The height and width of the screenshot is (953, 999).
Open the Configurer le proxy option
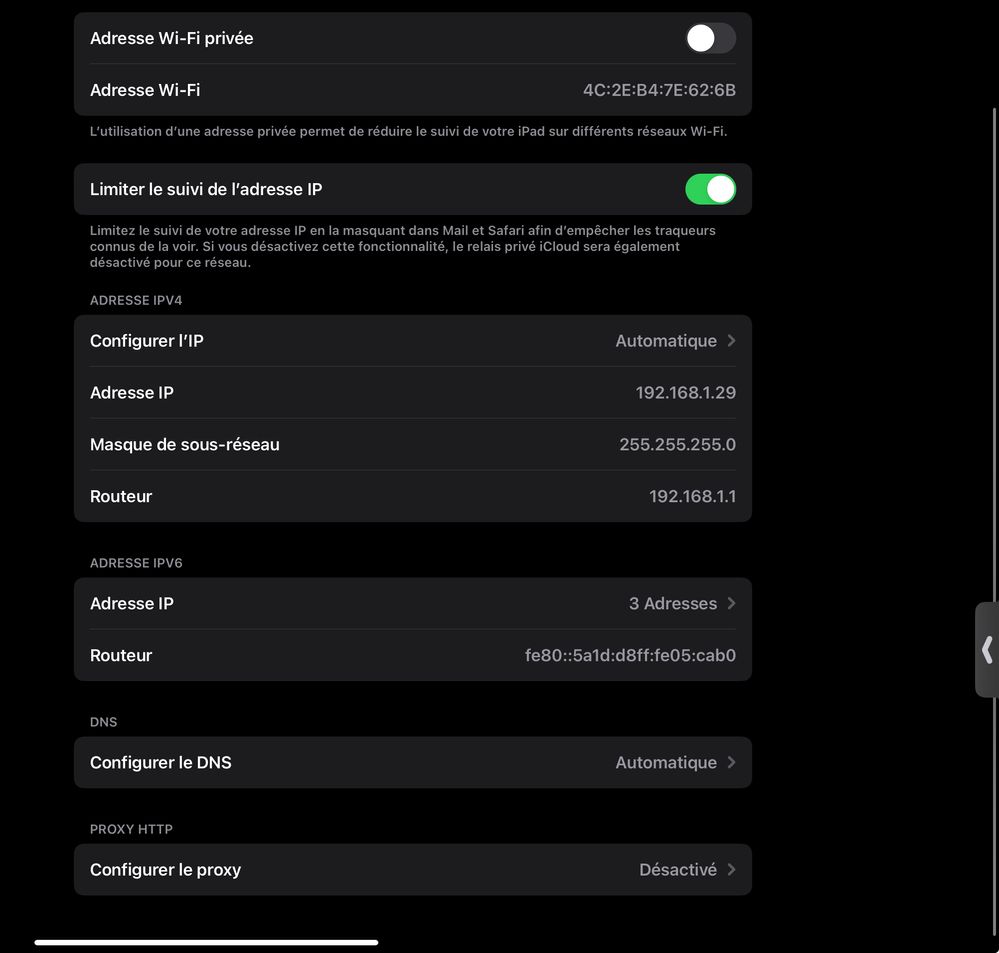pyautogui.click(x=166, y=870)
